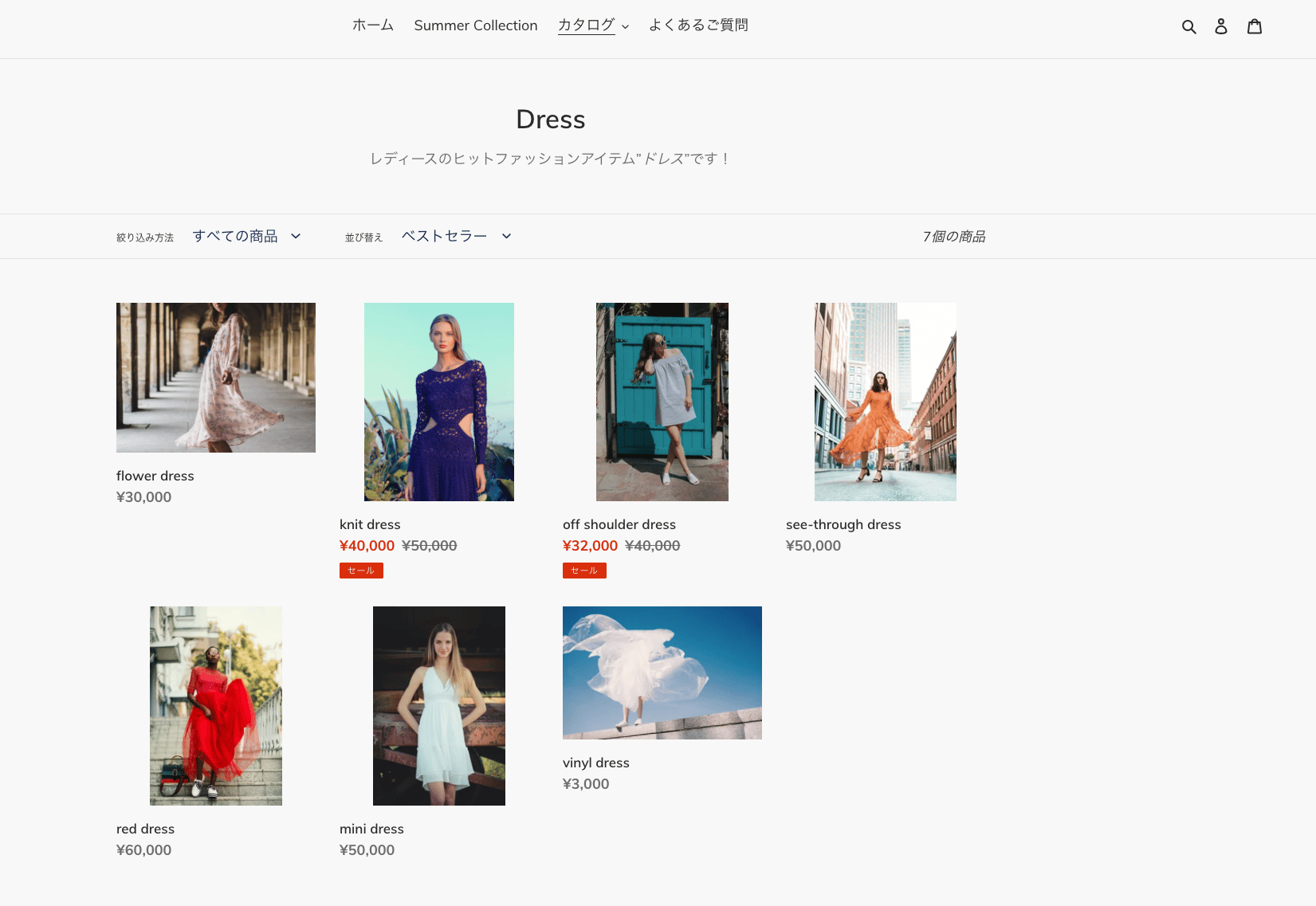Image resolution: width=1316 pixels, height=906 pixels.
Task: Click the off shoulder dress セール badge
Action: [584, 571]
